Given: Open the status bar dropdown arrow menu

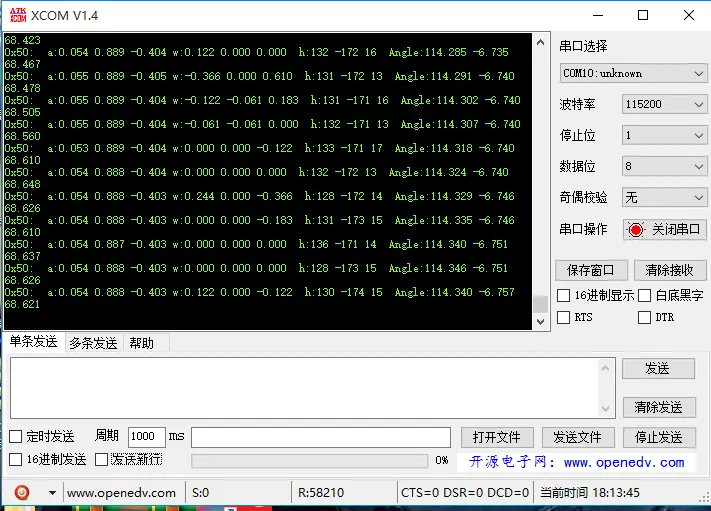Looking at the screenshot, I should tap(52, 493).
